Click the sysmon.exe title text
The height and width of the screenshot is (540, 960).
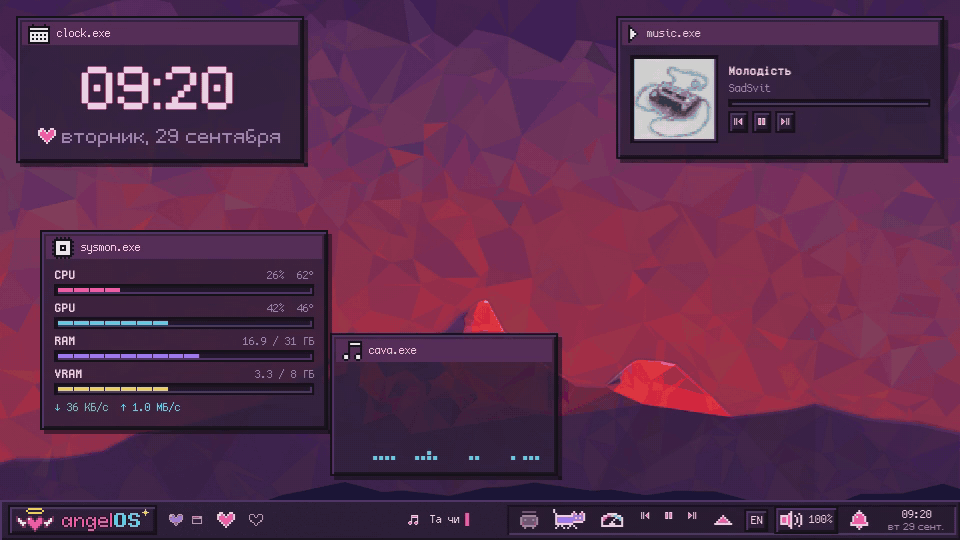[110, 247]
